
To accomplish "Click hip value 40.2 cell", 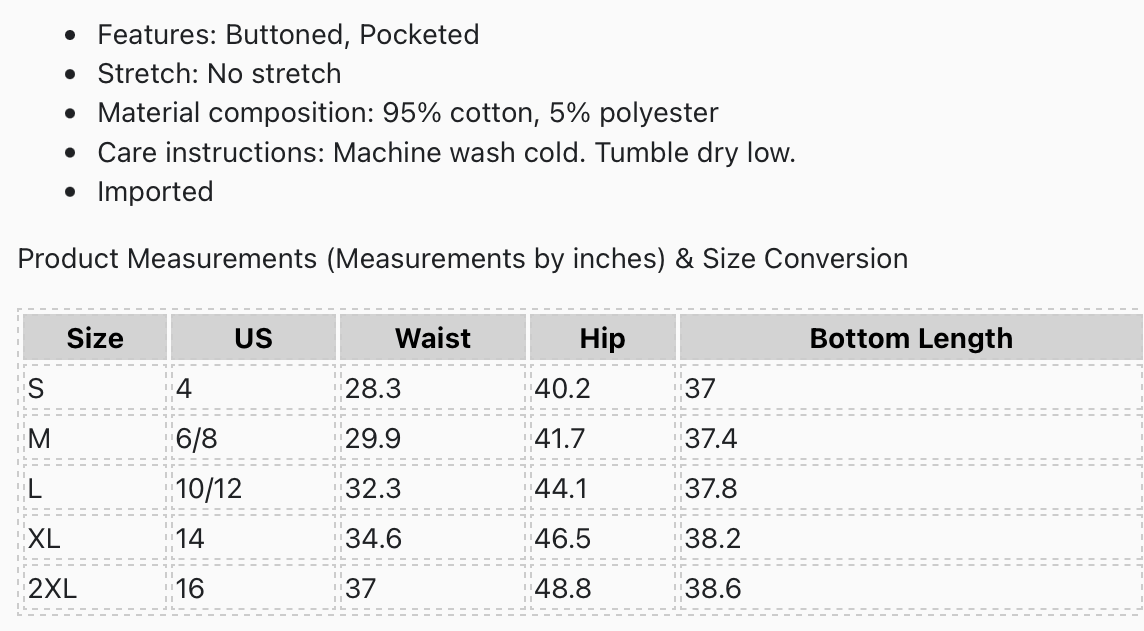I will pyautogui.click(x=603, y=388).
